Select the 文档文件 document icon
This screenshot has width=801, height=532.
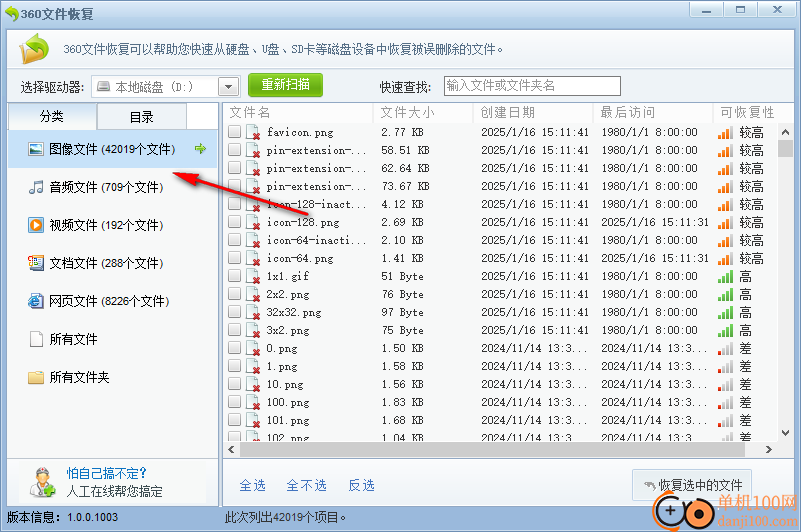(36, 263)
